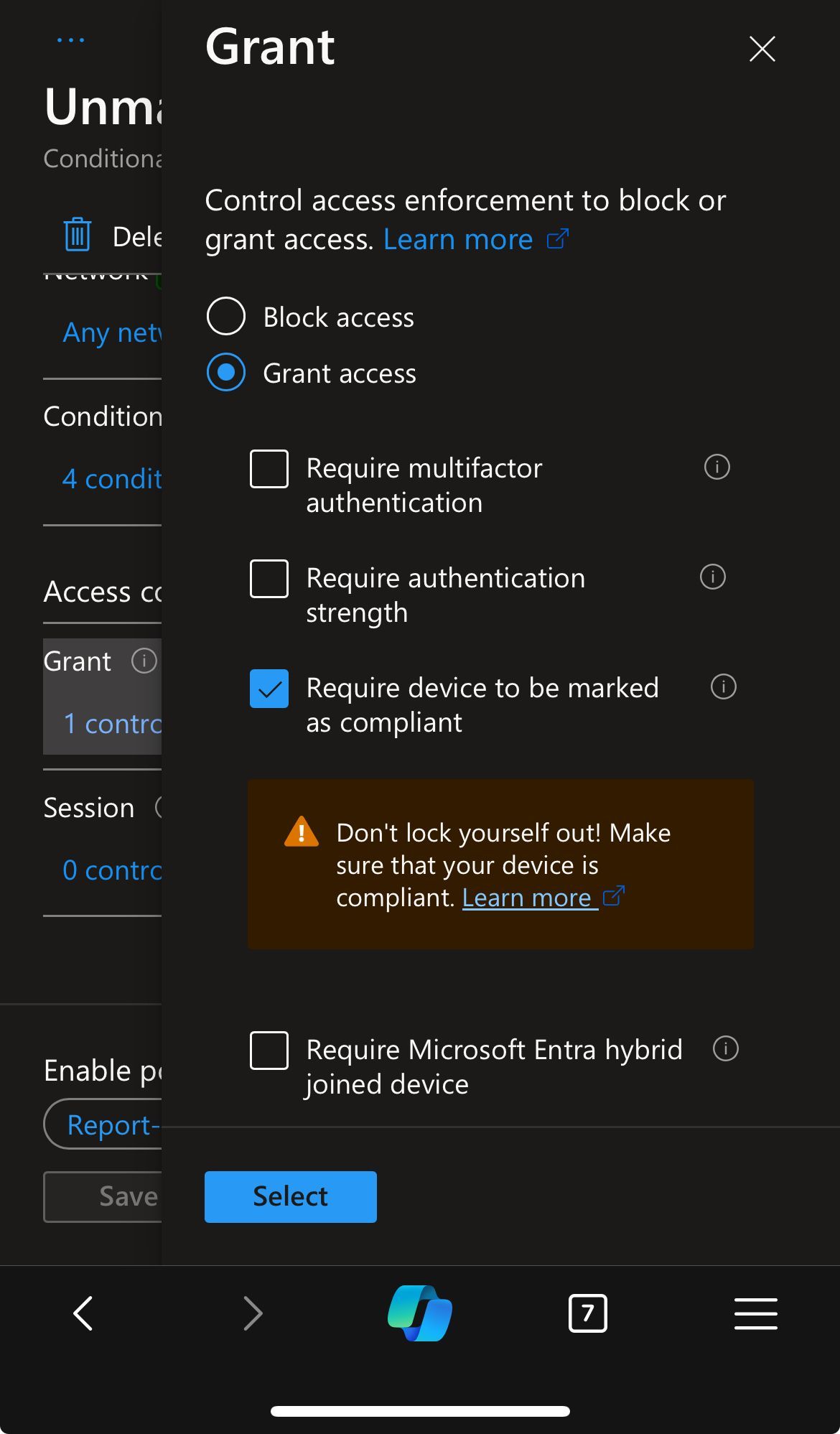Uncheck Require device to be marked as compliant
The height and width of the screenshot is (1434, 840).
pos(269,689)
